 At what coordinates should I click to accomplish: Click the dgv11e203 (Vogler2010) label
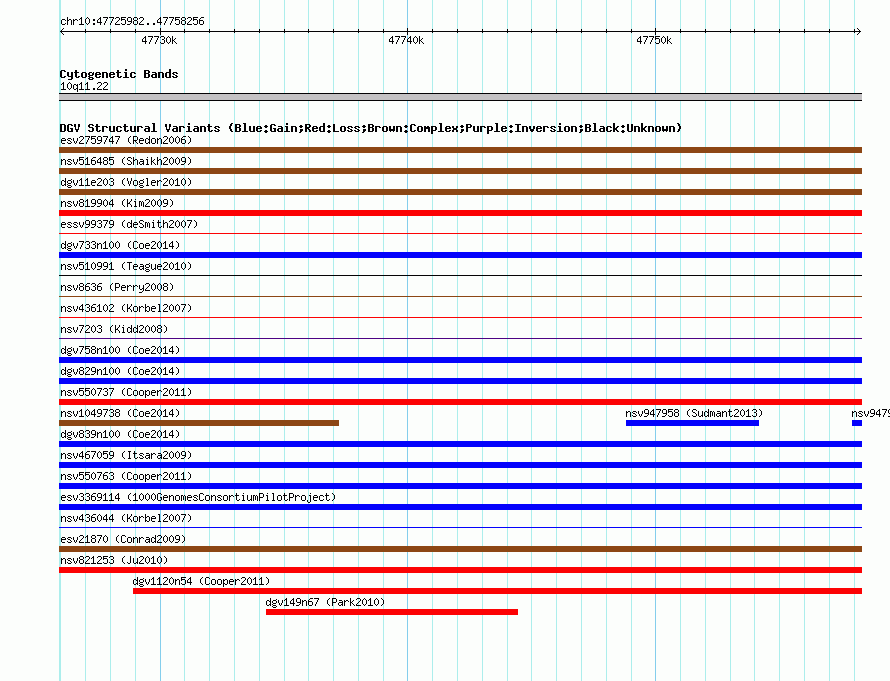(x=126, y=182)
